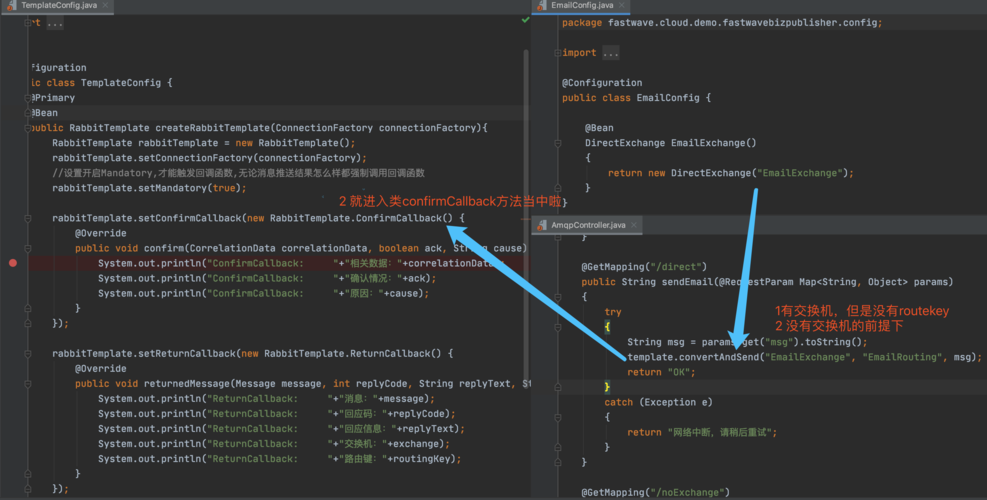Toggle the red breakpoint on ConfirmCallback println line

[x=13, y=263]
